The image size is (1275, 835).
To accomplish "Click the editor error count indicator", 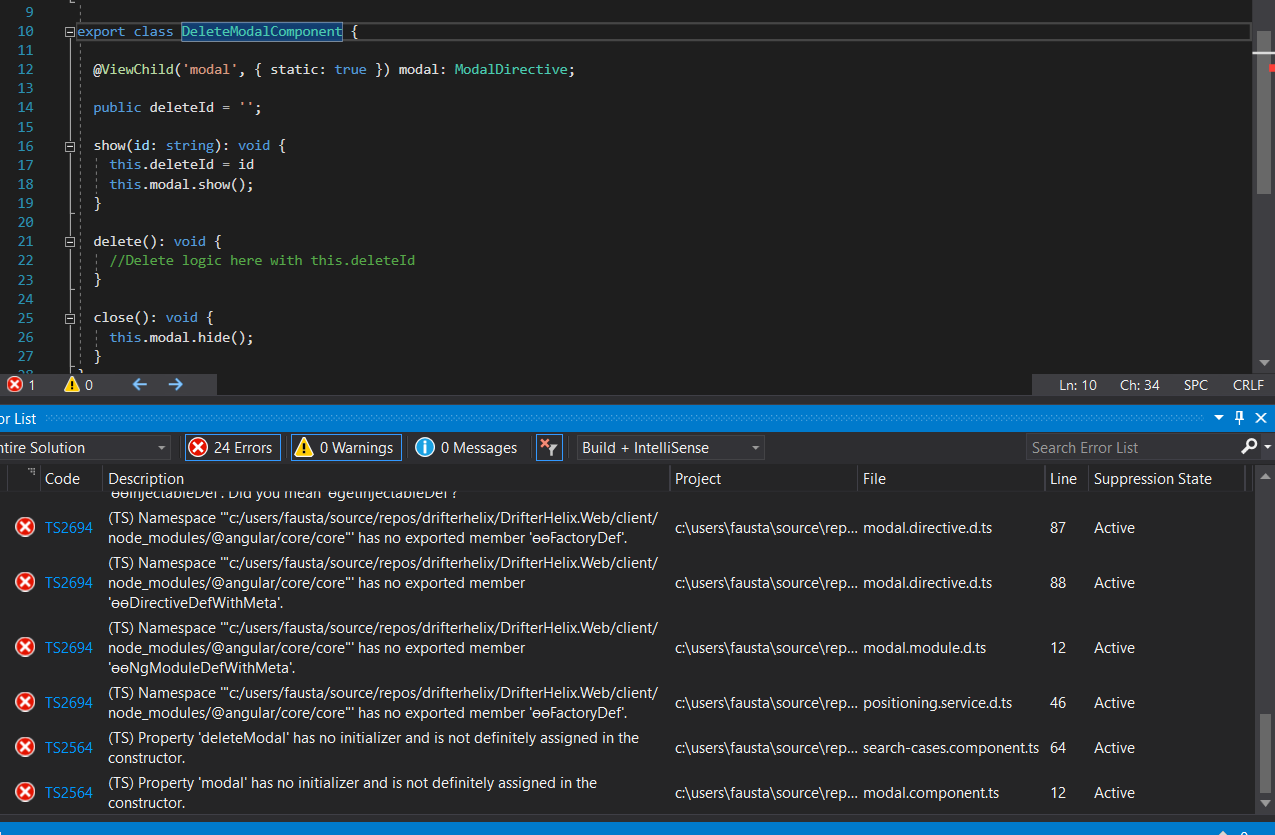I will coord(20,385).
